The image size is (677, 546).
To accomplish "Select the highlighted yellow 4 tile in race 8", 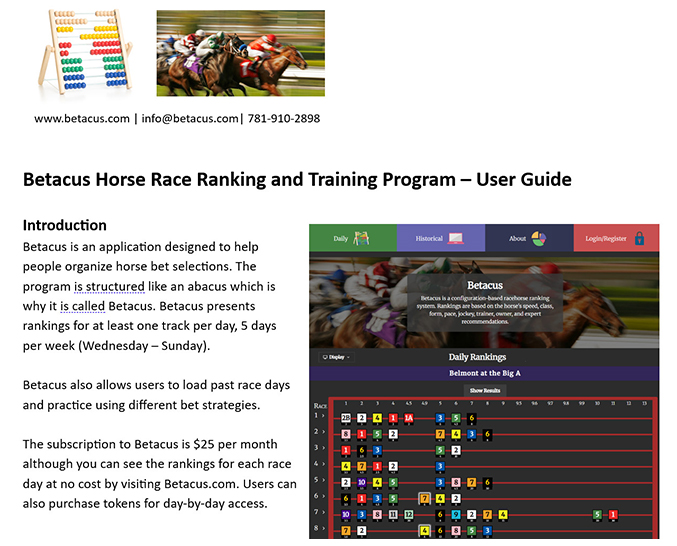I will coord(424,530).
